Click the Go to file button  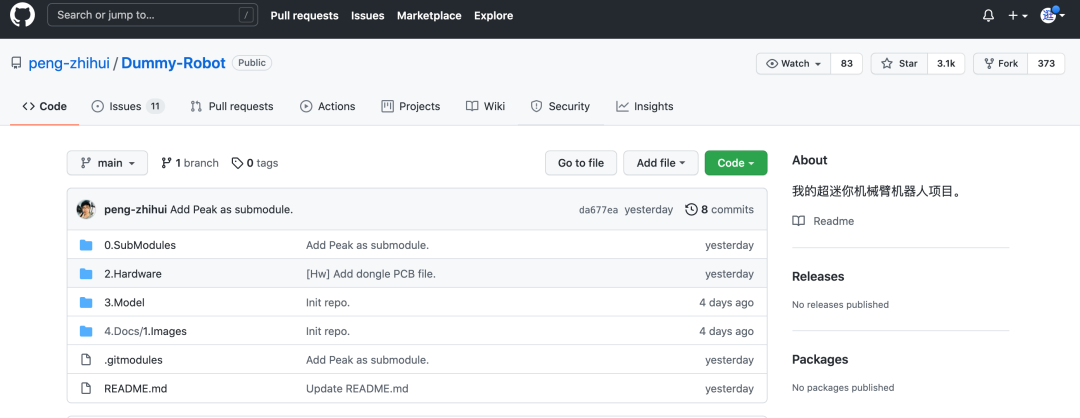pyautogui.click(x=580, y=163)
